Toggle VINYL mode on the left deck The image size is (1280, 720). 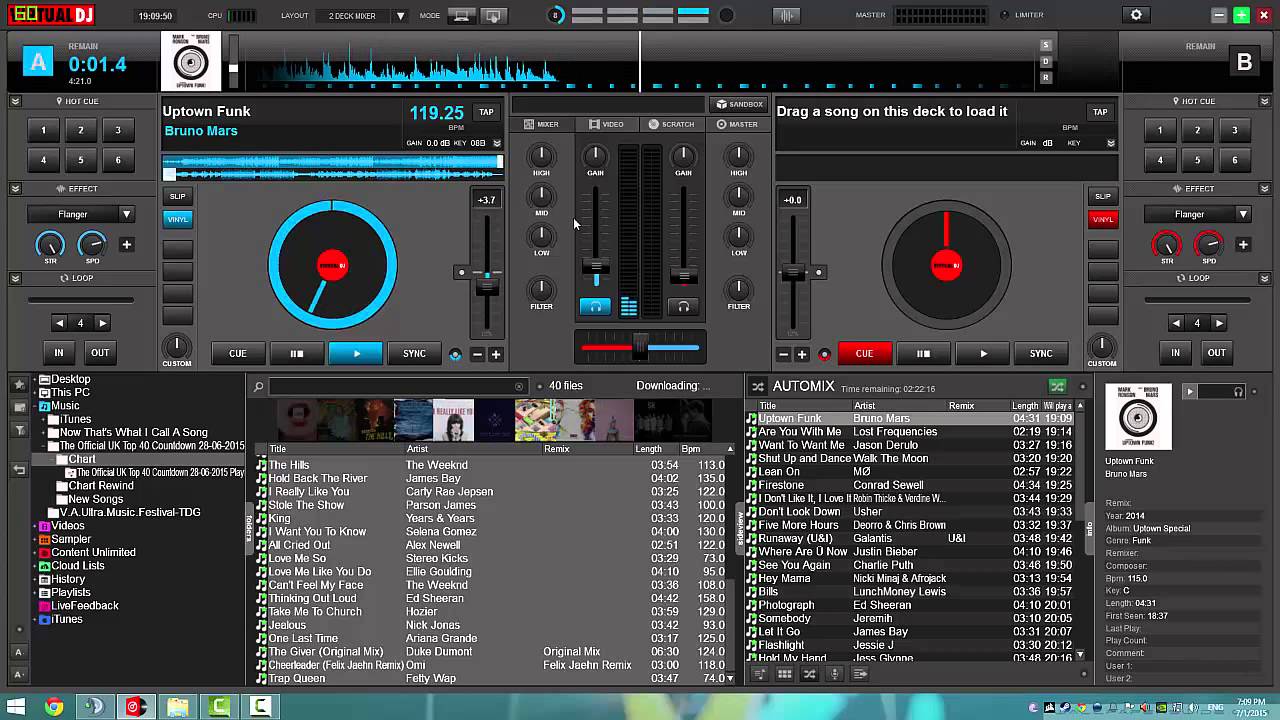[x=177, y=218]
